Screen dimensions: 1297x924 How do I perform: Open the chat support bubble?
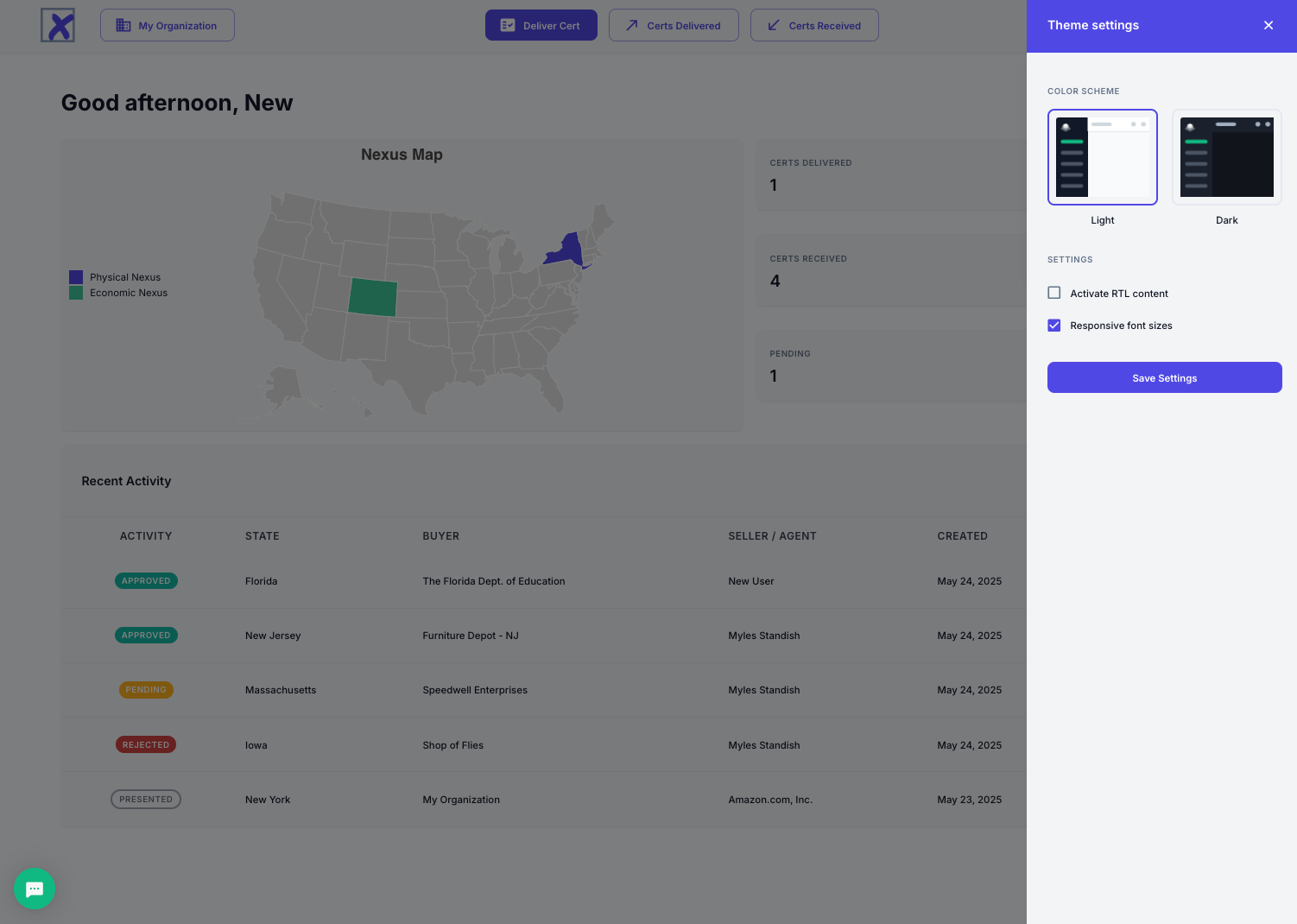click(x=35, y=889)
